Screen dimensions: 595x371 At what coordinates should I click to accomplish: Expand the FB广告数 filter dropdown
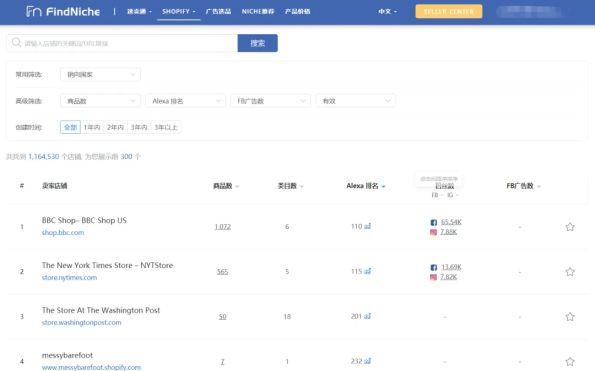point(271,101)
